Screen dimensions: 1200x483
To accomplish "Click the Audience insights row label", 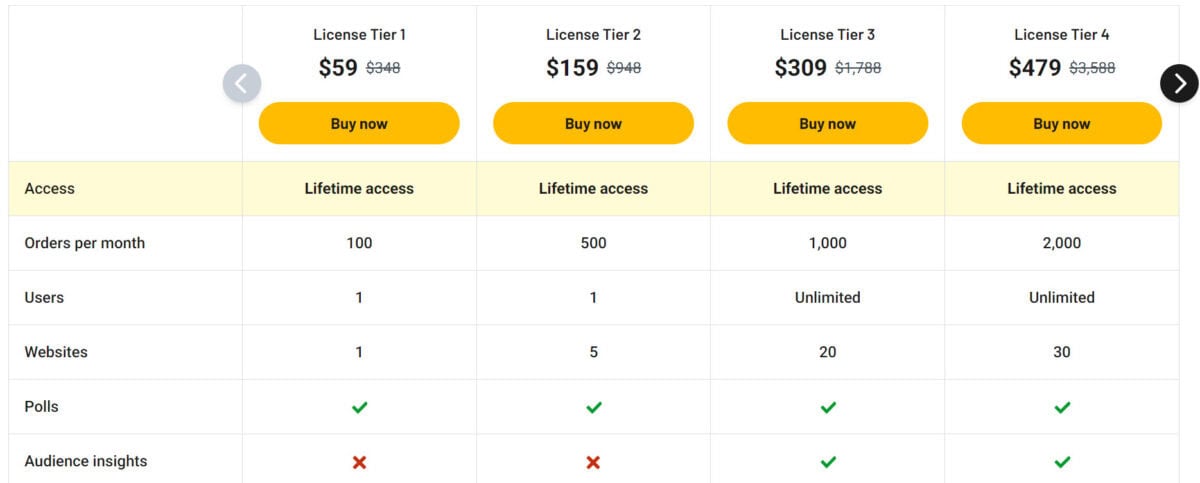I will click(85, 461).
